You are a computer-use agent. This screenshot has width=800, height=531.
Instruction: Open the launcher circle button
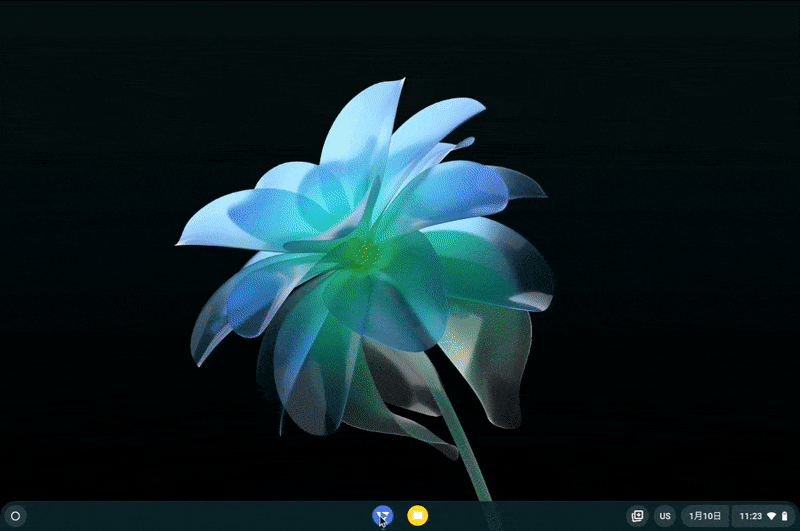[15, 516]
